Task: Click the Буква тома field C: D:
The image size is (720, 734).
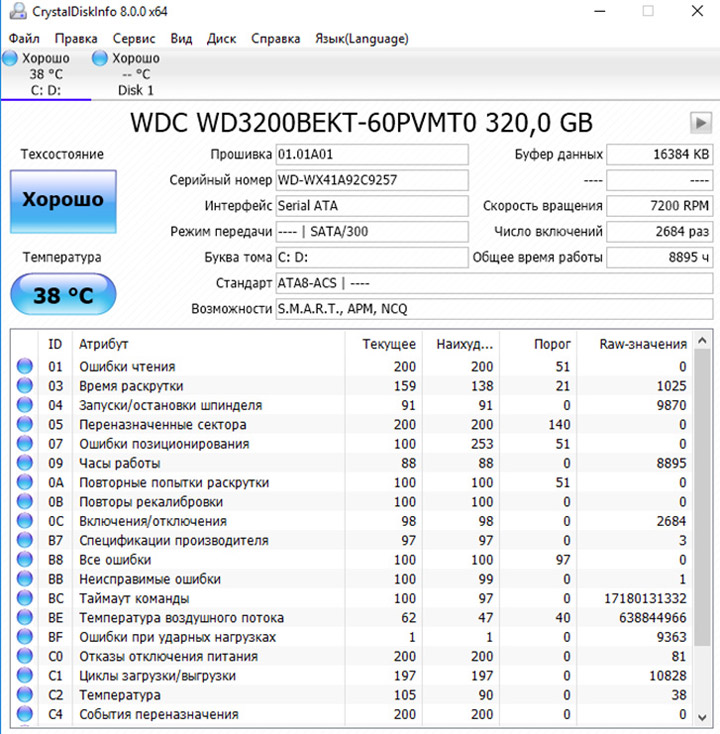Action: point(372,257)
